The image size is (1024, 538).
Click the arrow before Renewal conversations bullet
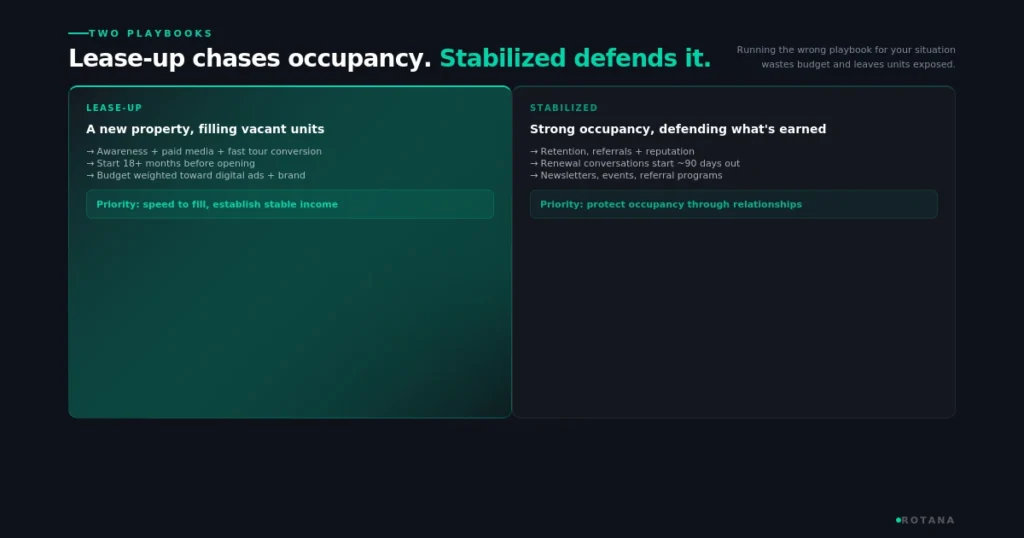point(534,164)
